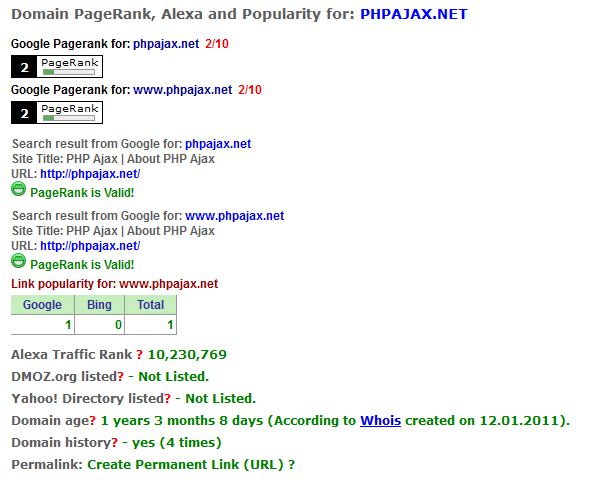Open phpajax.net link in first search result

click(218, 144)
